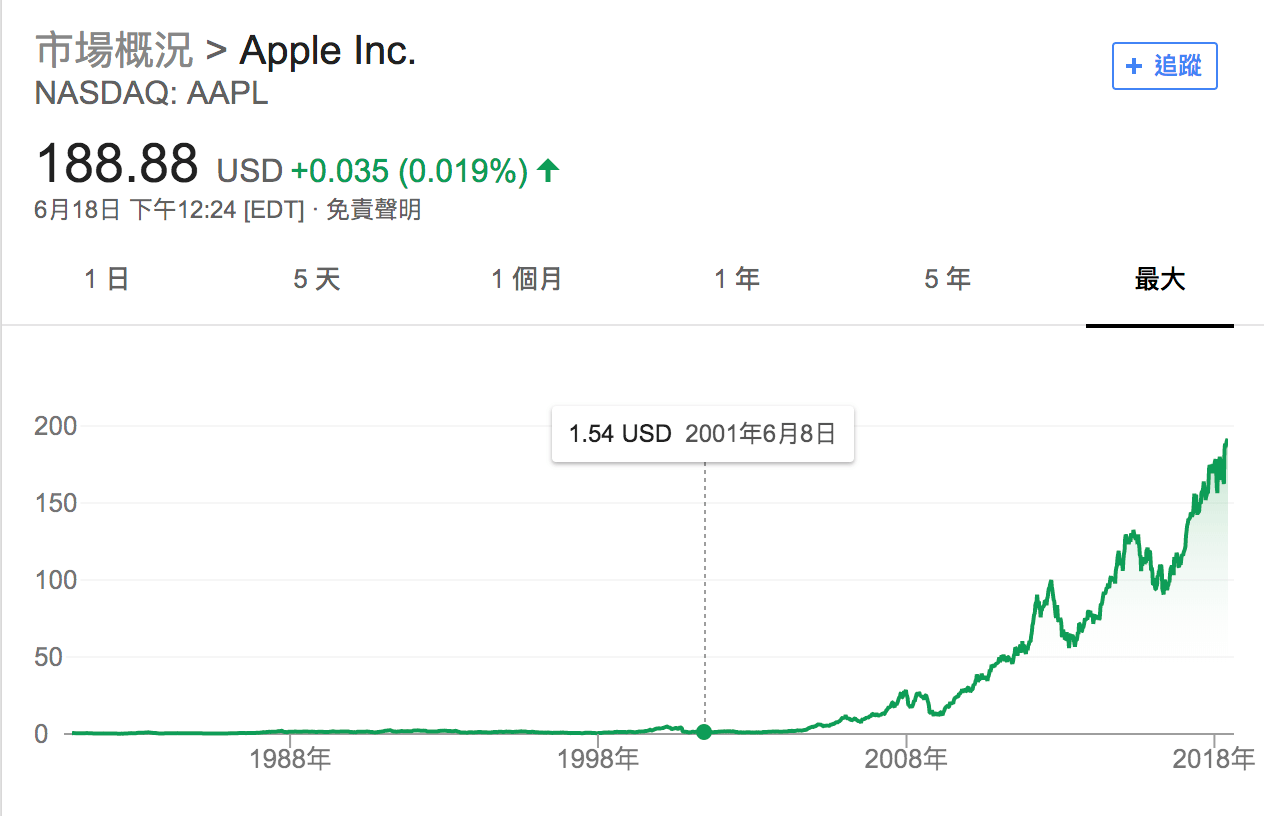Click the 188.88 current price text
Viewport: 1264px width, 816px height.
pos(117,165)
